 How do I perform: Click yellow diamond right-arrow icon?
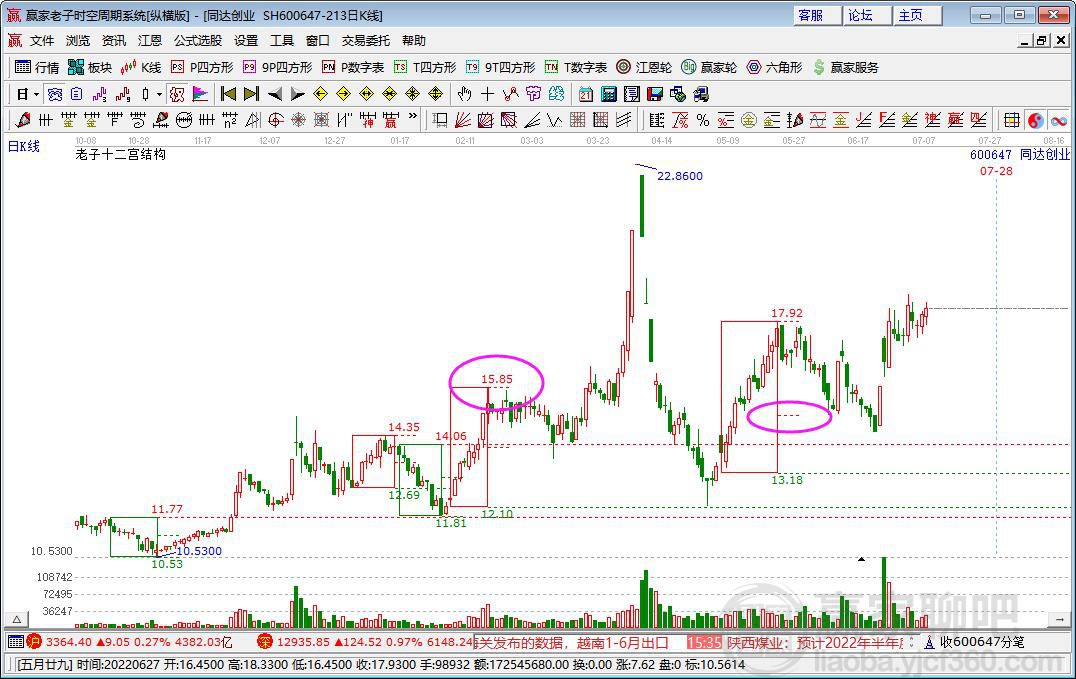tap(343, 94)
